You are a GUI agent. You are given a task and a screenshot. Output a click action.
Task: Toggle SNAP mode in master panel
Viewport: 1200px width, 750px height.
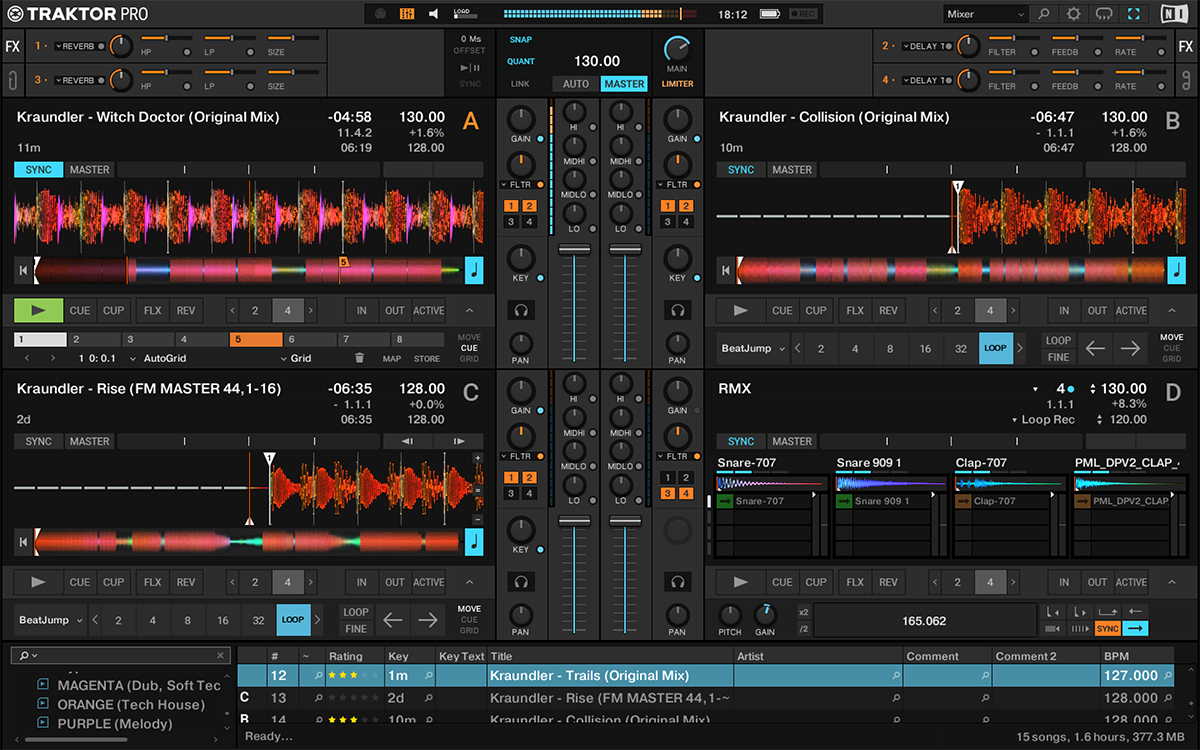[520, 40]
